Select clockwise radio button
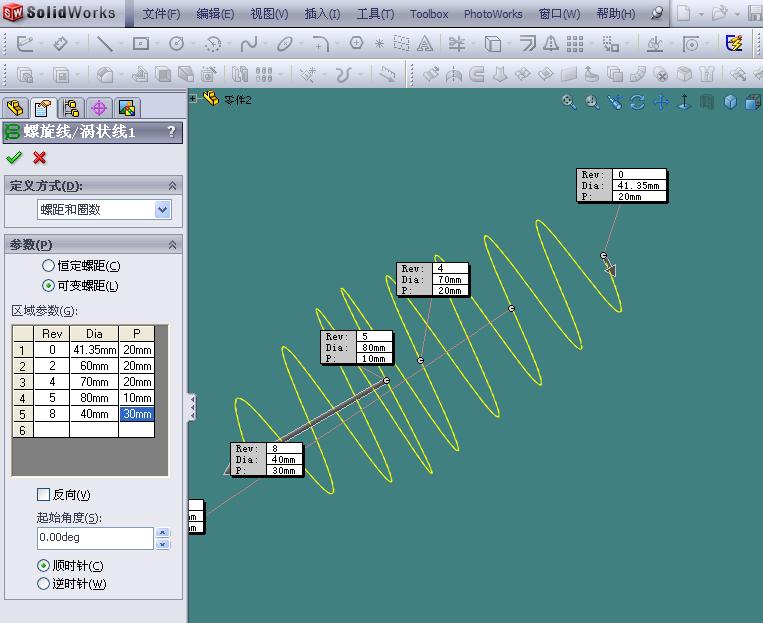 click(x=43, y=566)
